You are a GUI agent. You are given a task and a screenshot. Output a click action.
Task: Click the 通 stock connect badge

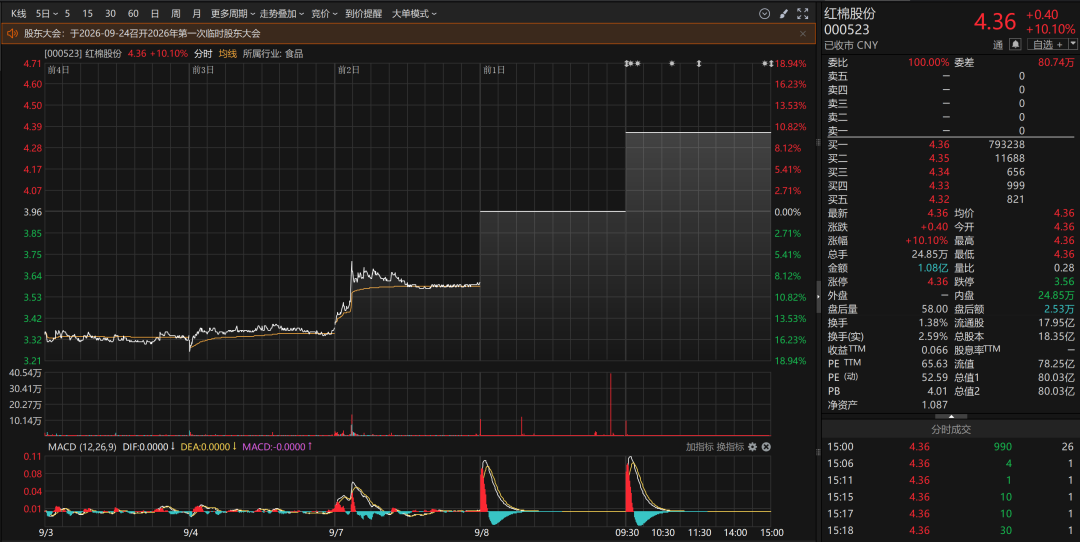997,45
